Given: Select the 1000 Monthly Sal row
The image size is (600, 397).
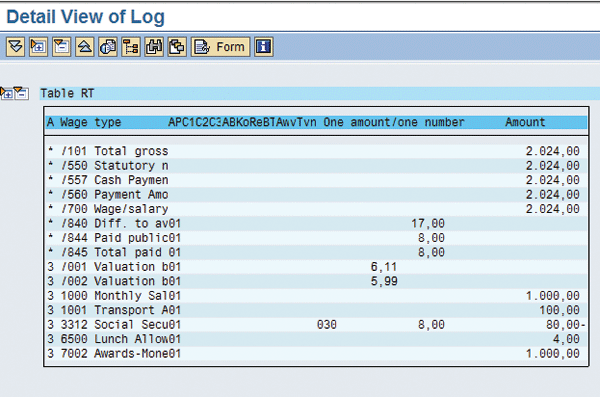Looking at the screenshot, I should pos(316,296).
